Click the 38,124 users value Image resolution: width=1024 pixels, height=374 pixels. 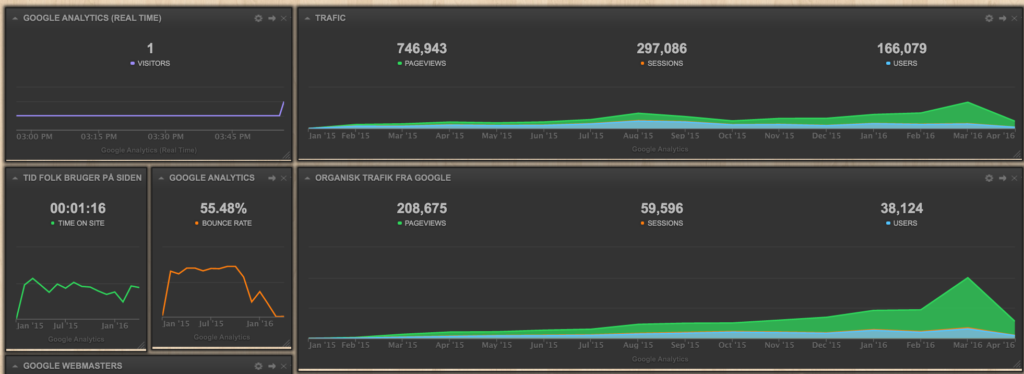(x=901, y=209)
